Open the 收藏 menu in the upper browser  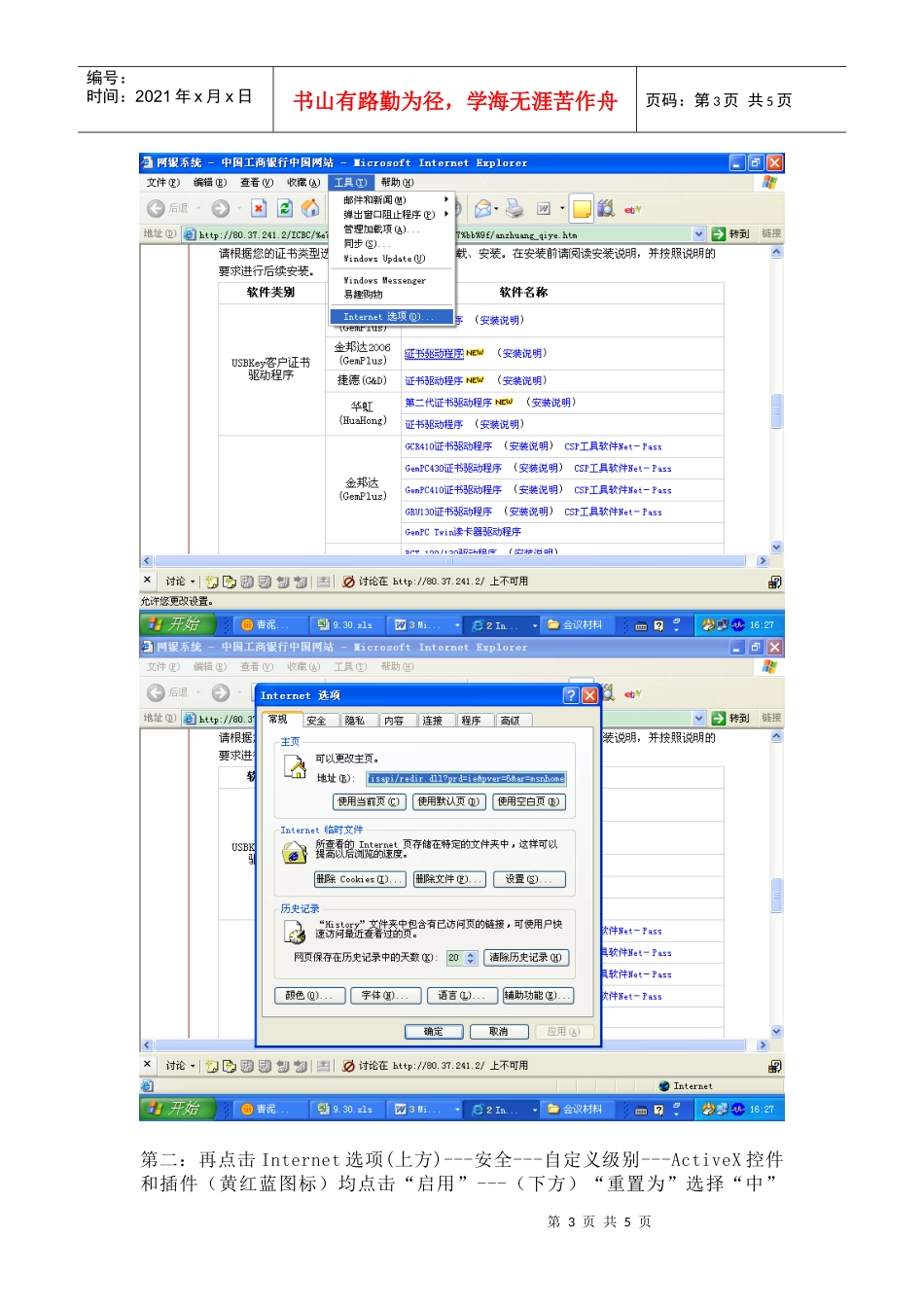pos(303,183)
